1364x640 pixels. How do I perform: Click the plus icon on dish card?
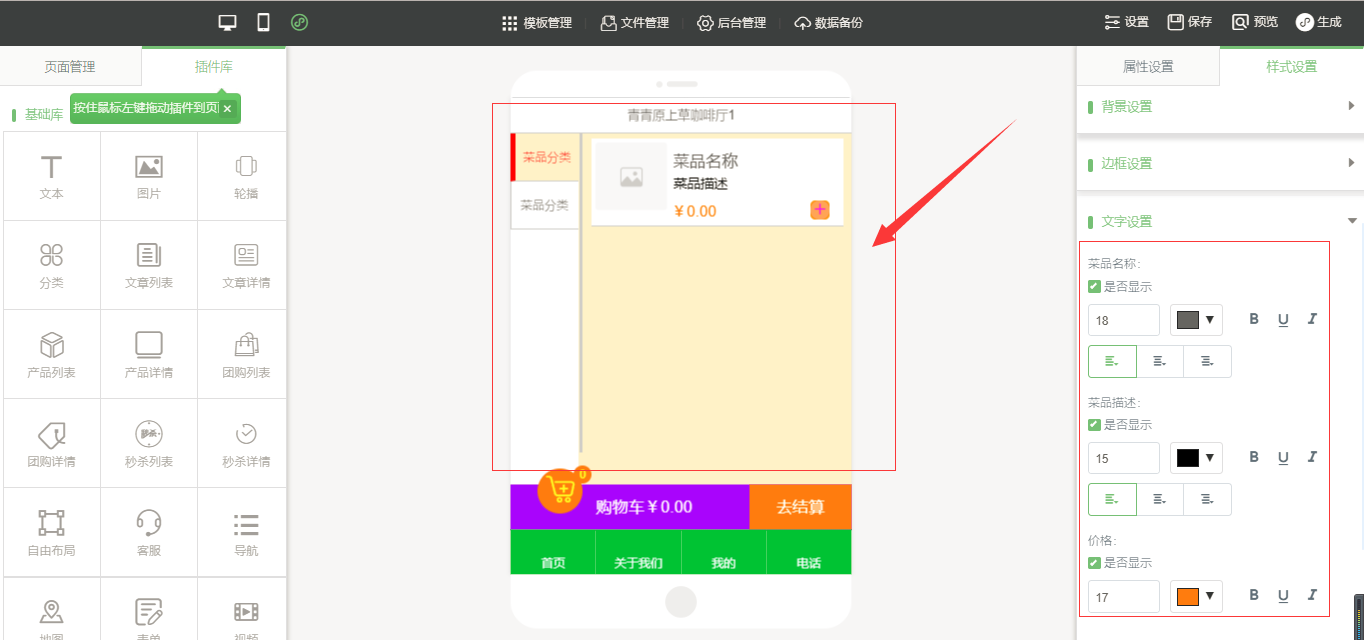820,209
